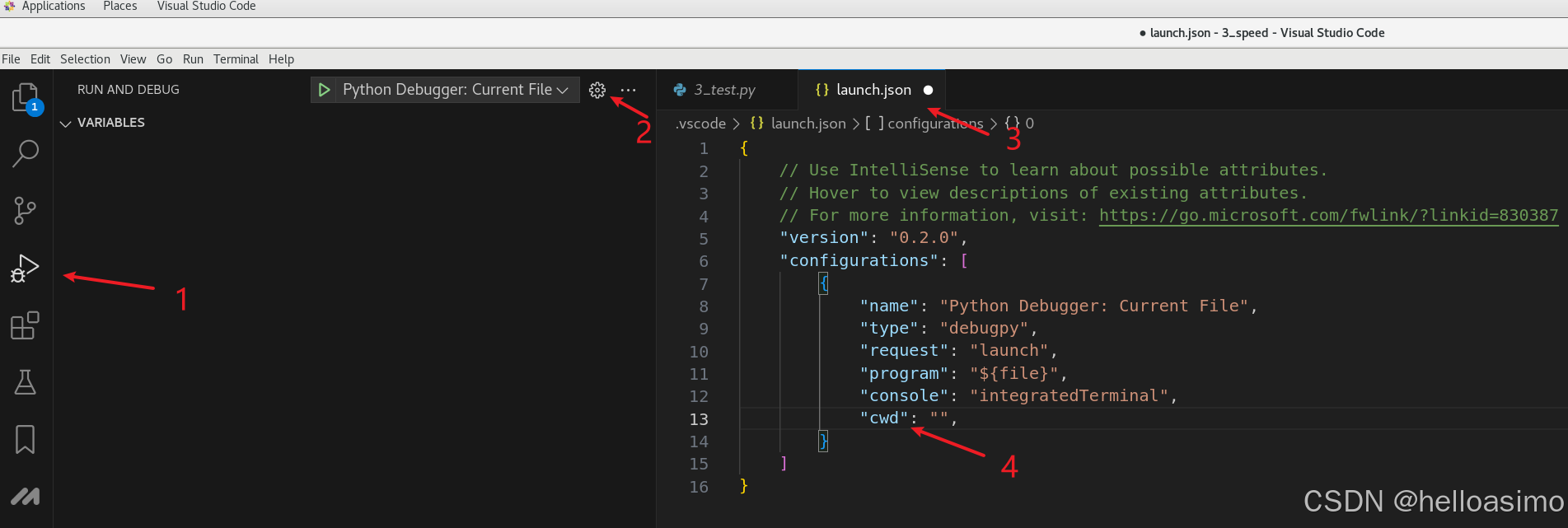1568x528 pixels.
Task: Click the "version" key on line 5
Action: [x=824, y=238]
